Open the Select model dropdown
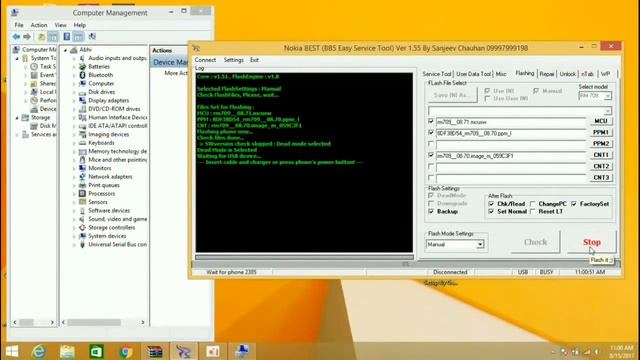Screen dimensions: 640x360 [608, 96]
